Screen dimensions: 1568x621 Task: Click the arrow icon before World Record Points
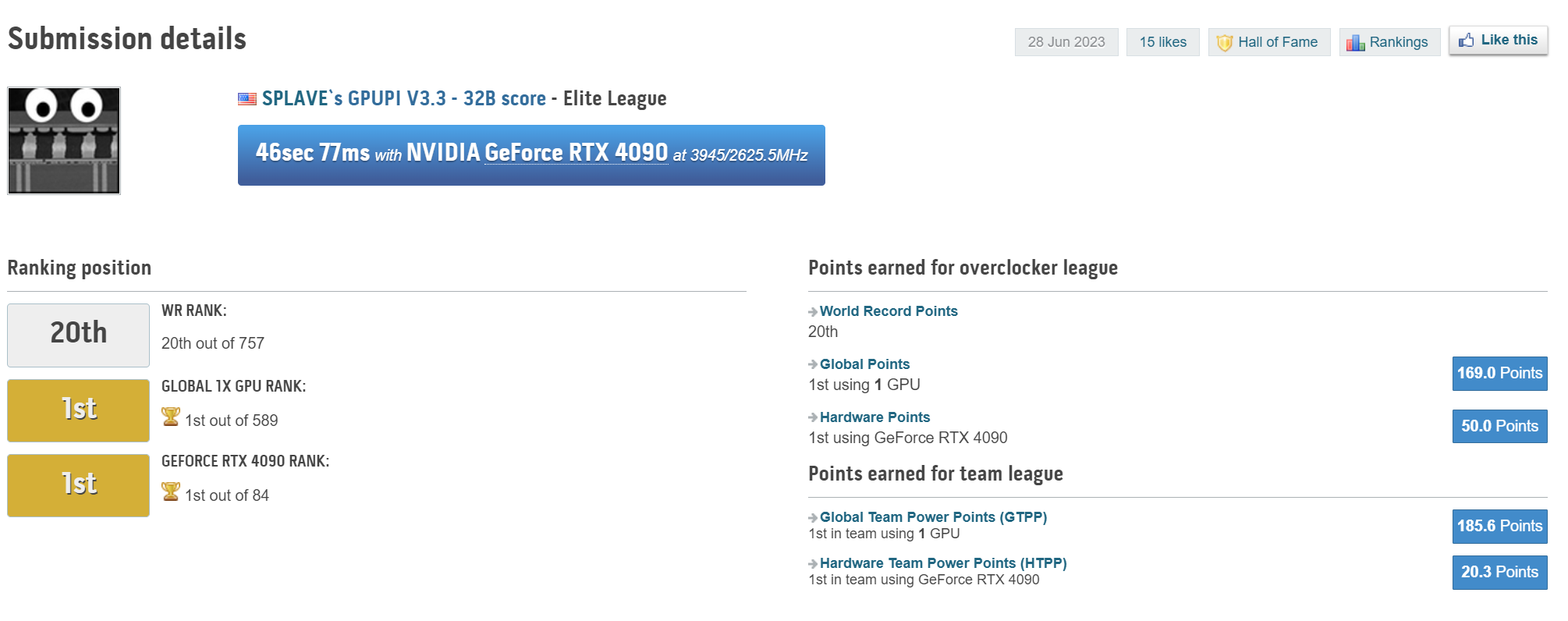pyautogui.click(x=813, y=312)
